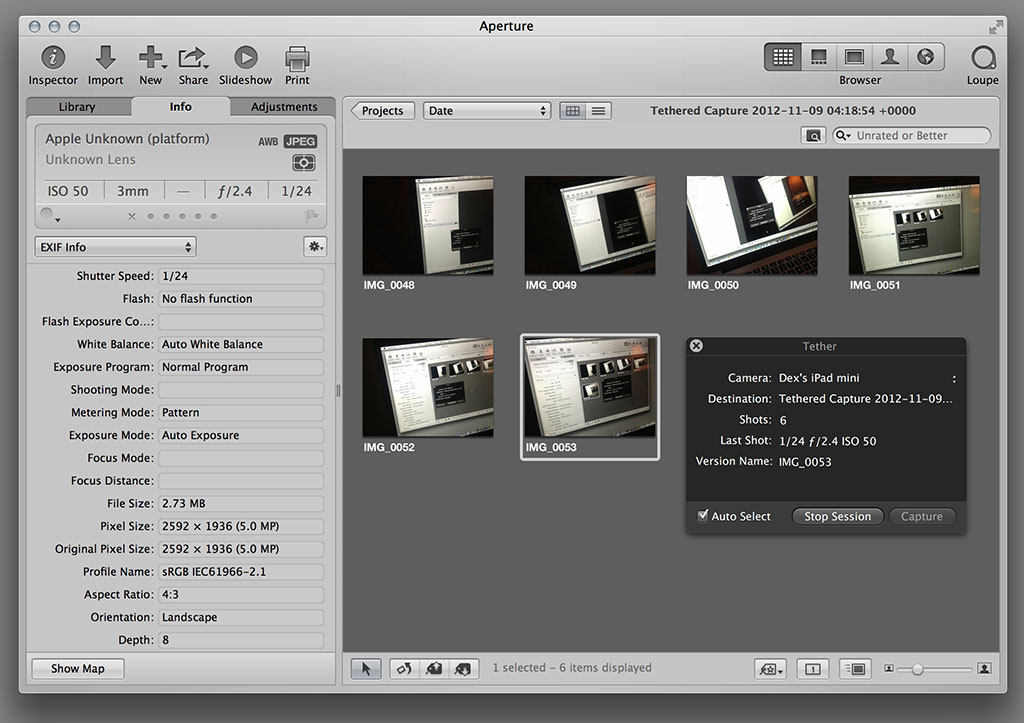
Task: Toggle the Auto Select checkbox
Action: click(703, 516)
